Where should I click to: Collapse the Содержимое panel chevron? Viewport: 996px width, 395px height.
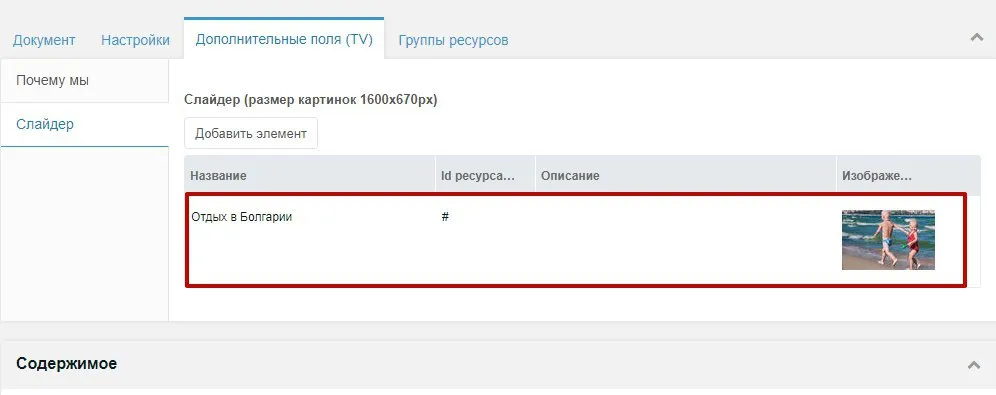click(973, 365)
